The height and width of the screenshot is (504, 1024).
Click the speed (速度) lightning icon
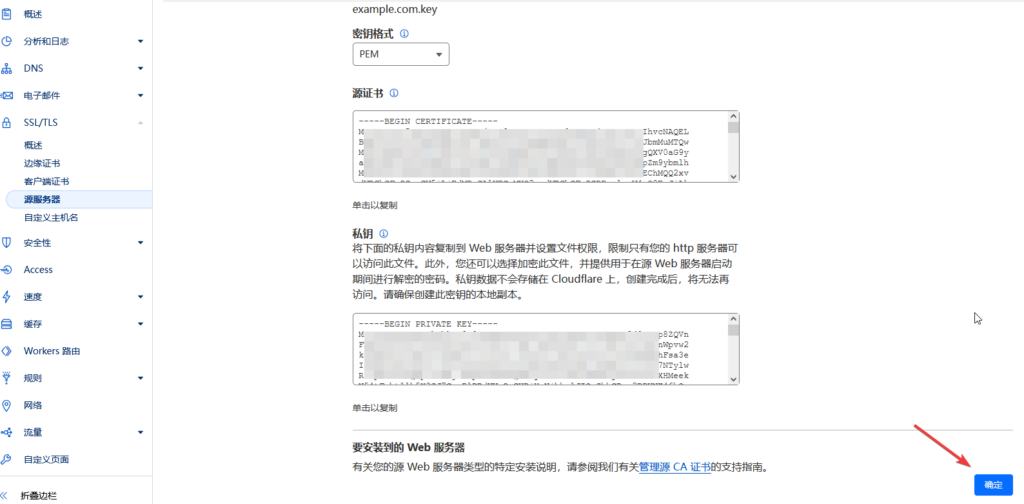click(x=7, y=297)
